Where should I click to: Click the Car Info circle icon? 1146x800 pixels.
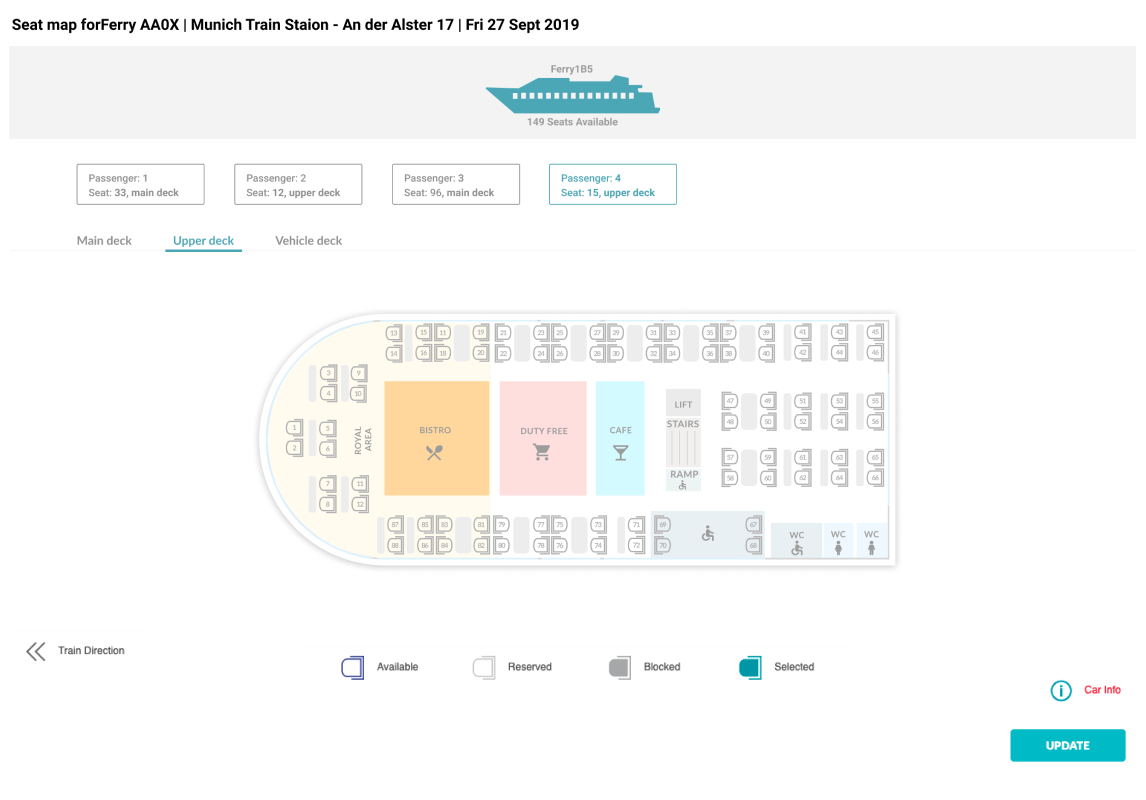click(1060, 690)
